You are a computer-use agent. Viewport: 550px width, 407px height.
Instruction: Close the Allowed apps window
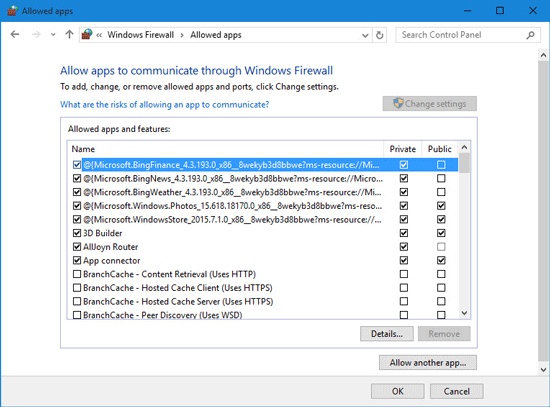[533, 11]
